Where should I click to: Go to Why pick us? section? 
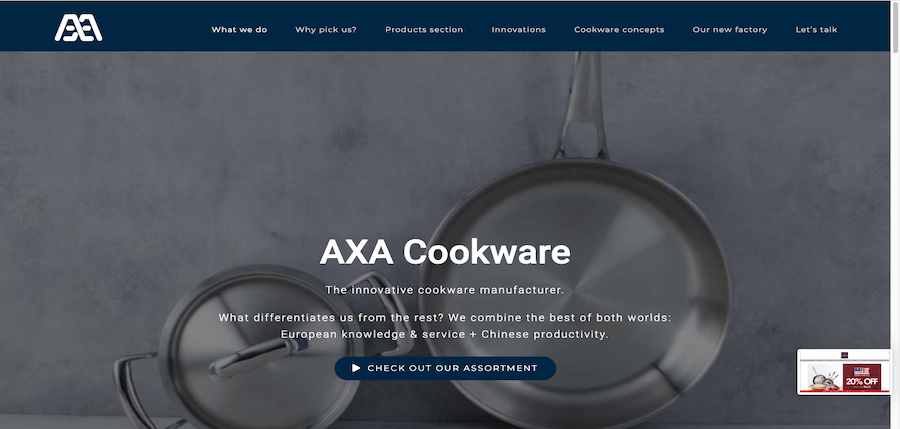coord(326,30)
